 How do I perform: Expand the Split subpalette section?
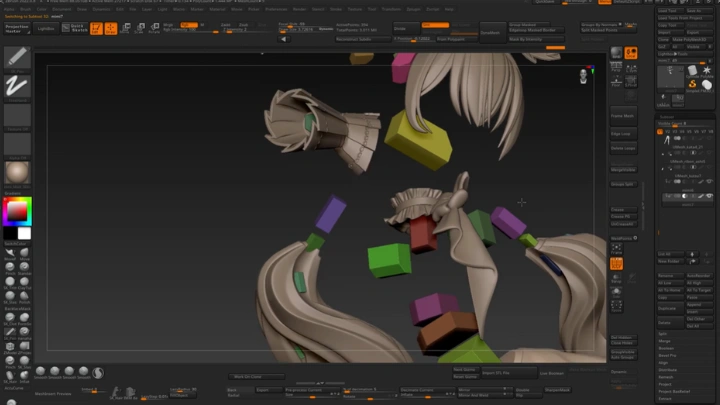tap(663, 334)
